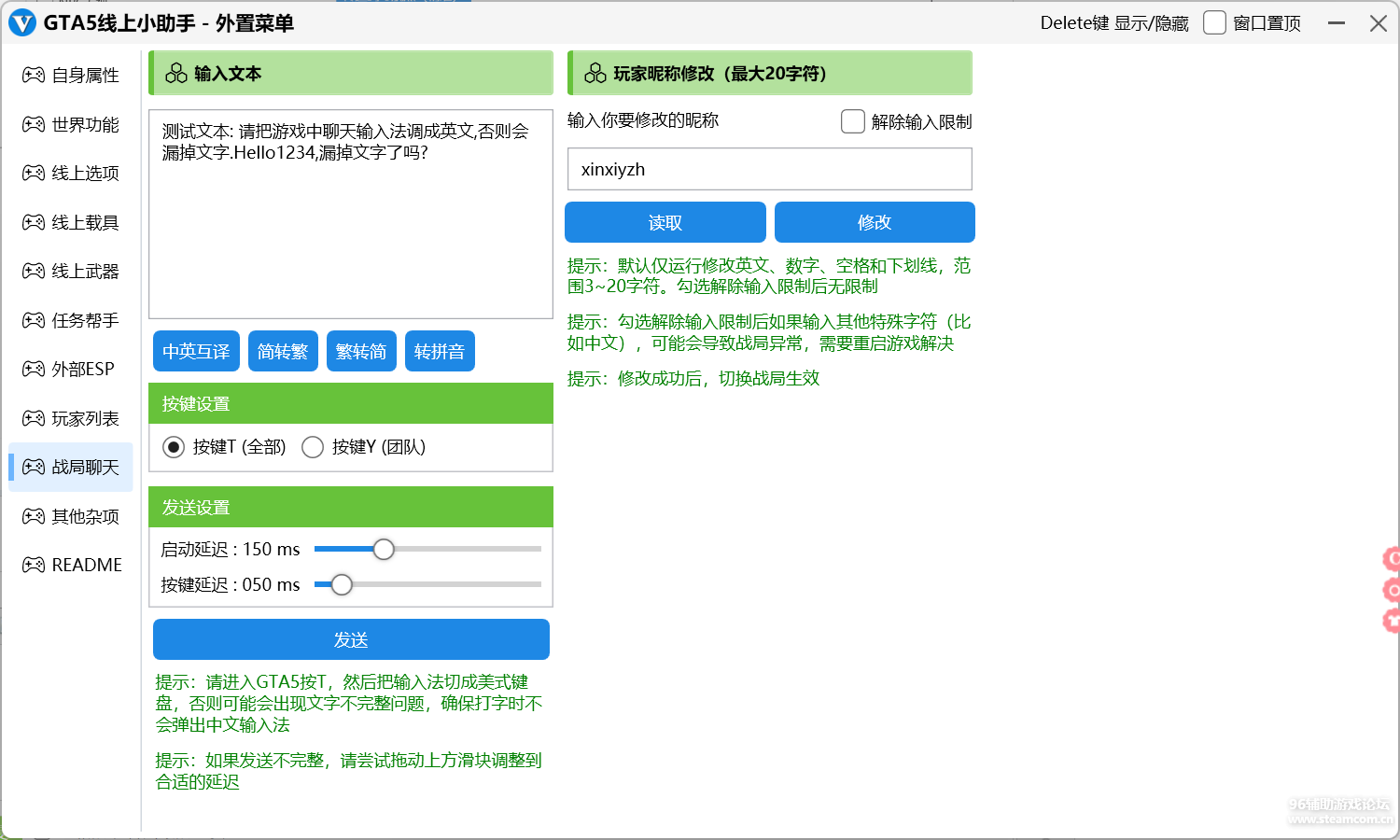Click the 启动延迟 slider handle
Image resolution: width=1400 pixels, height=840 pixels.
(x=384, y=549)
